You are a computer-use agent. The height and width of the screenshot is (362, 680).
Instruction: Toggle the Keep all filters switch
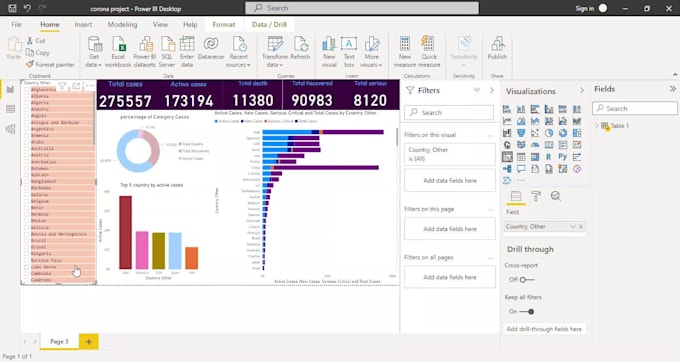(526, 311)
